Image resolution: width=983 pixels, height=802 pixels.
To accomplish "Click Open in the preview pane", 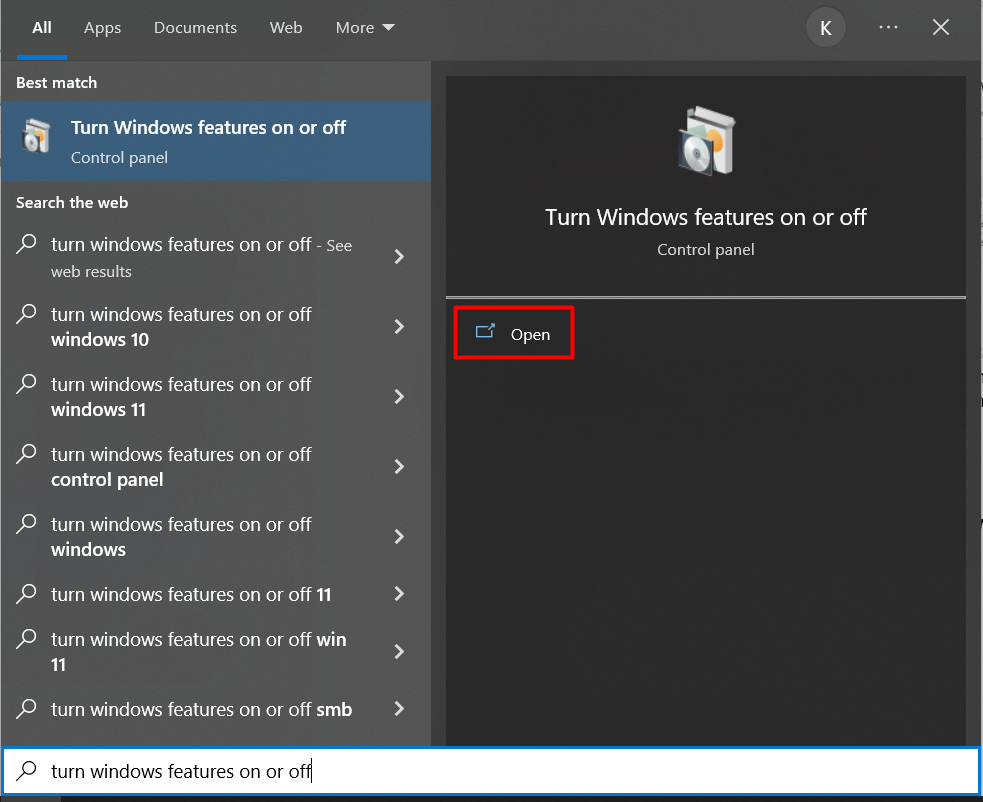I will pyautogui.click(x=513, y=333).
